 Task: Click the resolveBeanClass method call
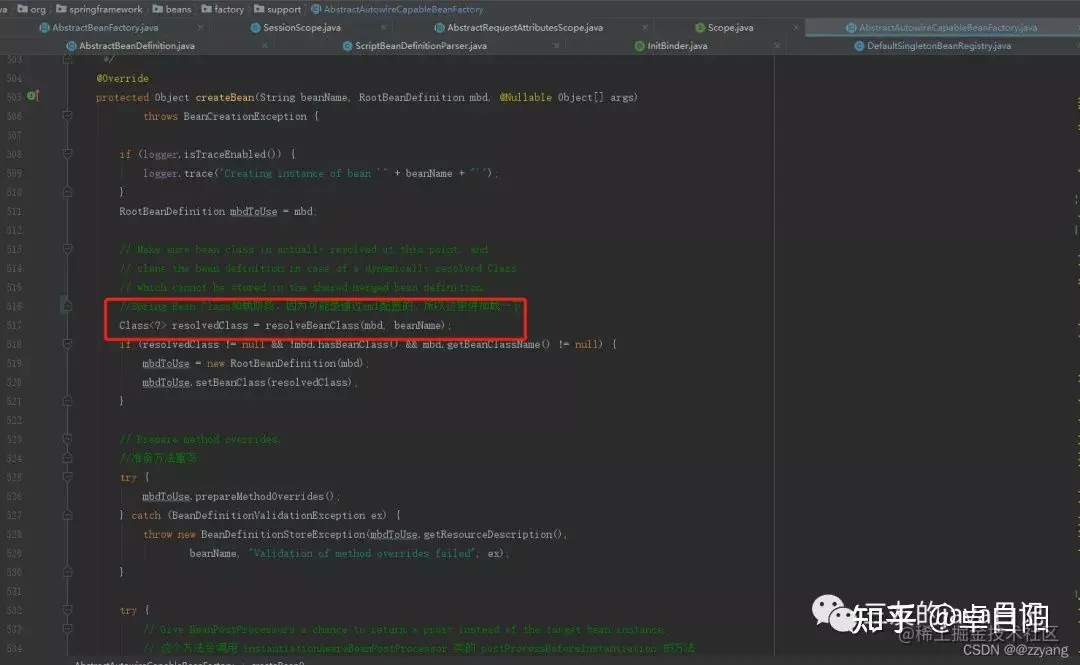pyautogui.click(x=312, y=325)
